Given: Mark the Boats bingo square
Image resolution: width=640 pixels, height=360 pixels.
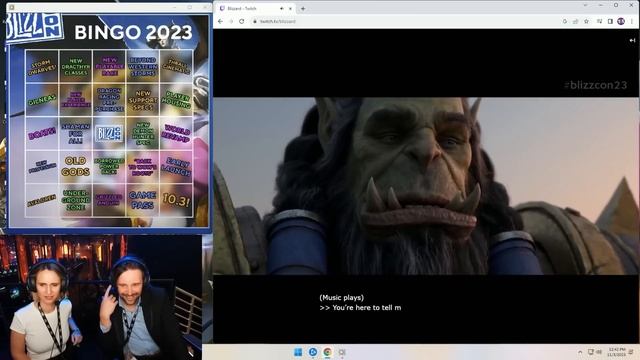Looking at the screenshot, I should click(42, 133).
